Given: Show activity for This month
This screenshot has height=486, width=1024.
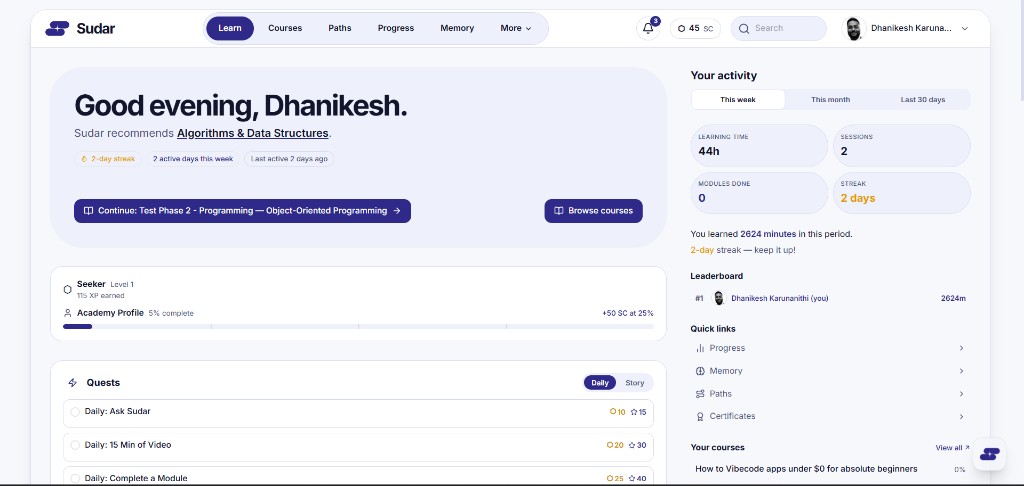Looking at the screenshot, I should pos(830,99).
